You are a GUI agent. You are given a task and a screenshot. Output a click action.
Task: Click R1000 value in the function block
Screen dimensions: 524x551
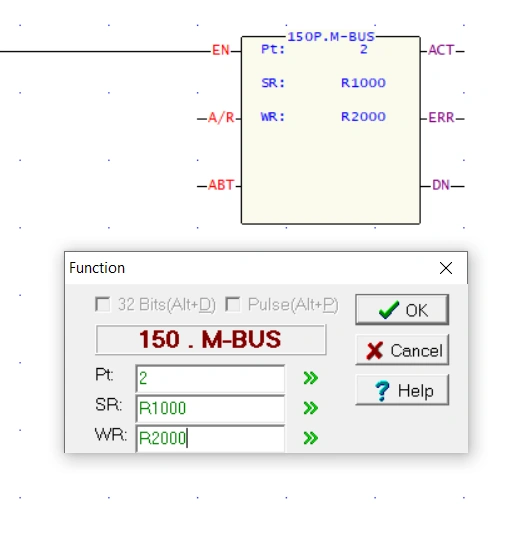tap(363, 83)
